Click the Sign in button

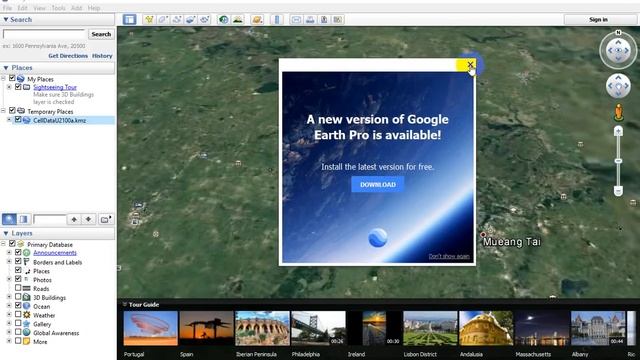pyautogui.click(x=598, y=19)
